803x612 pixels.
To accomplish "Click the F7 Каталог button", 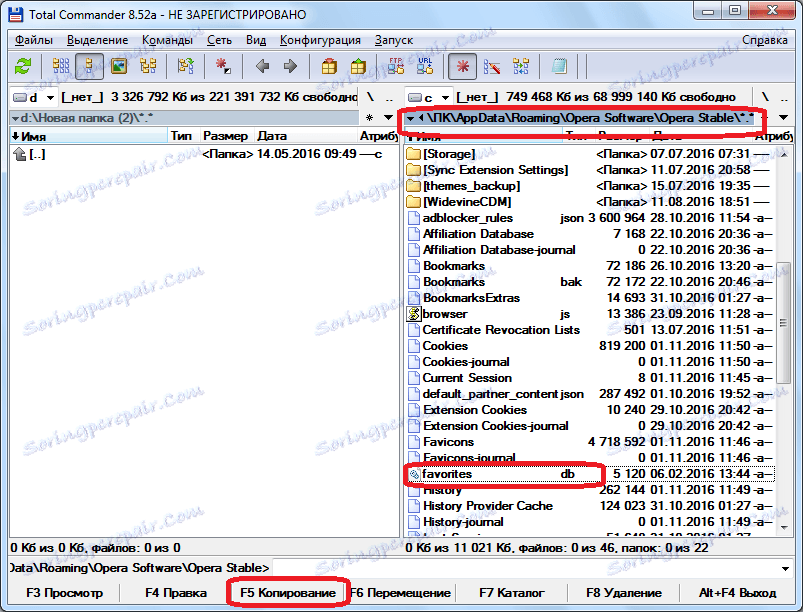I will click(512, 593).
